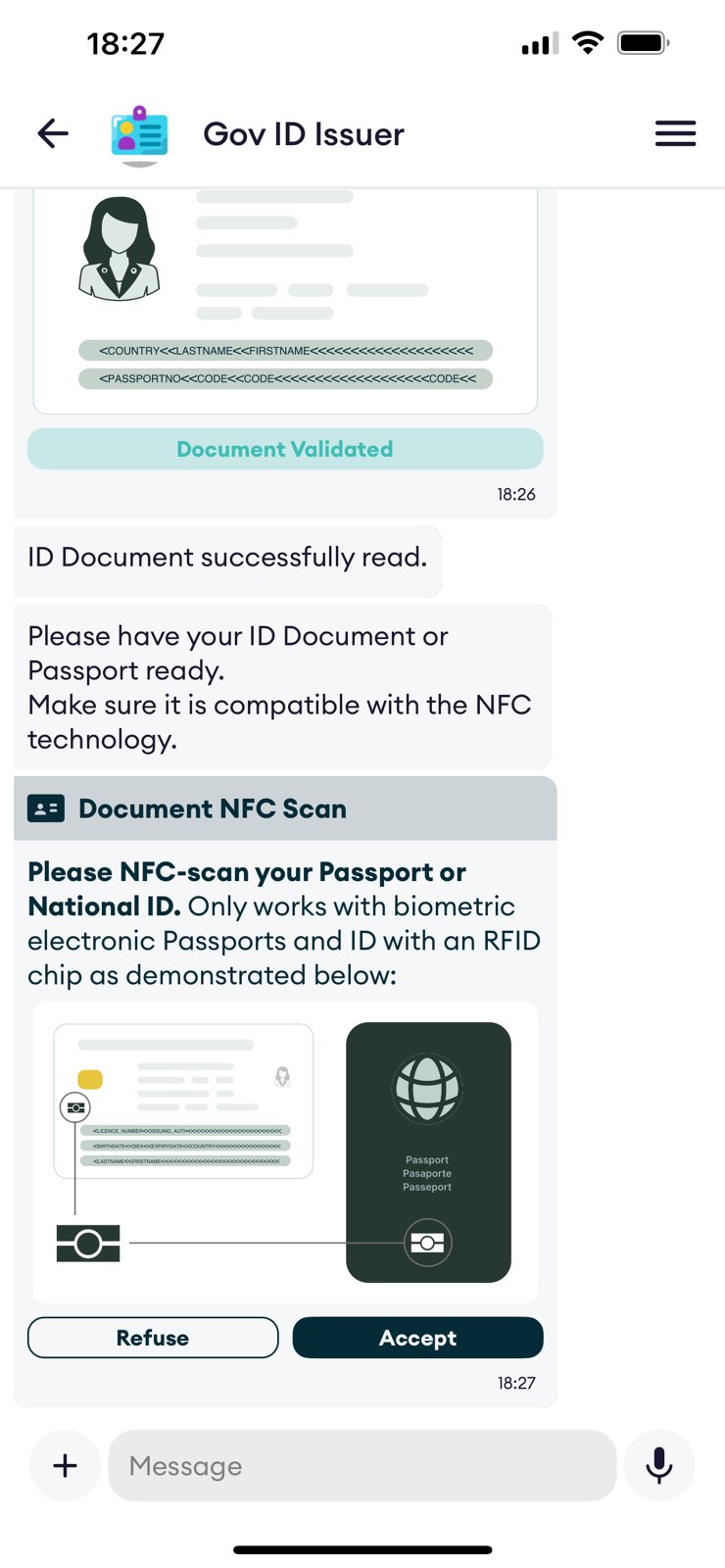Click the Message input field
This screenshot has width=725, height=1568.
click(x=362, y=1465)
